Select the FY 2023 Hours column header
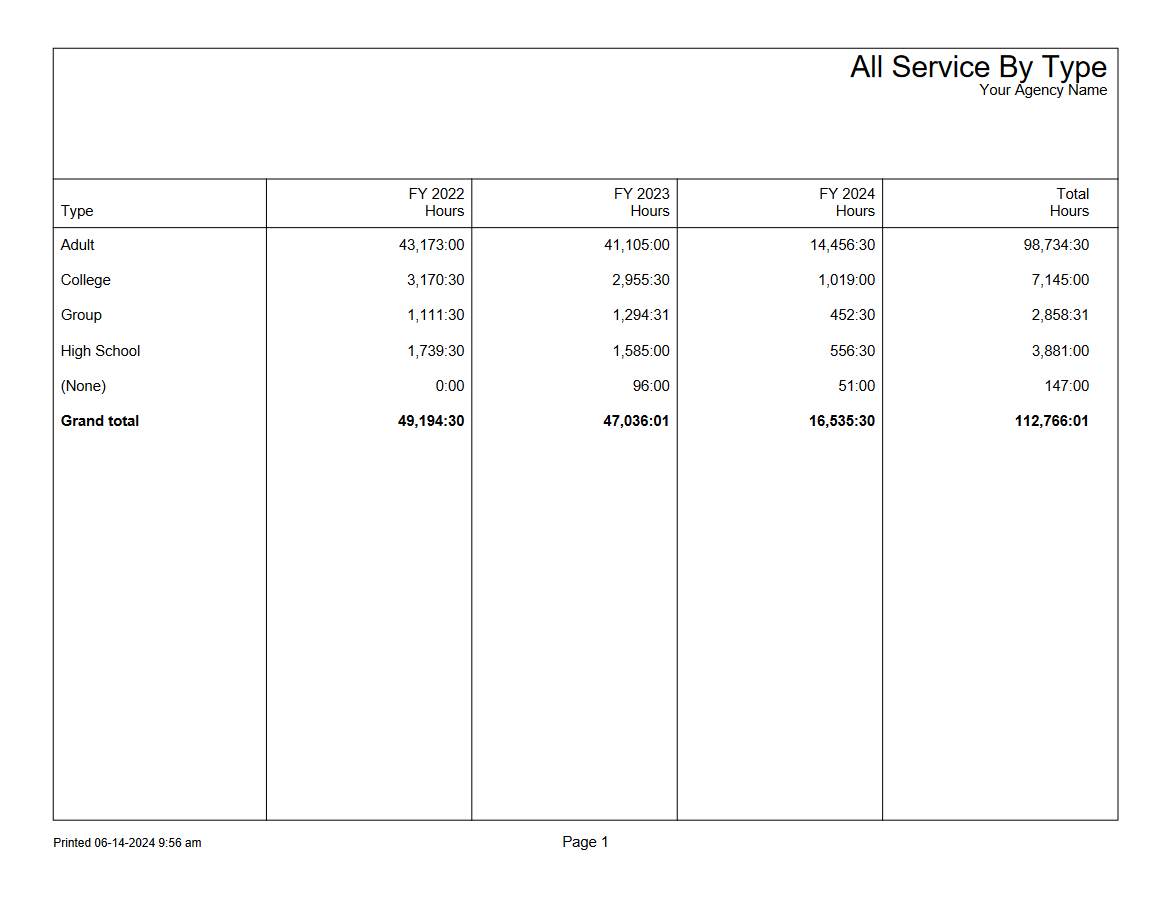The width and height of the screenshot is (1171, 897). point(640,203)
